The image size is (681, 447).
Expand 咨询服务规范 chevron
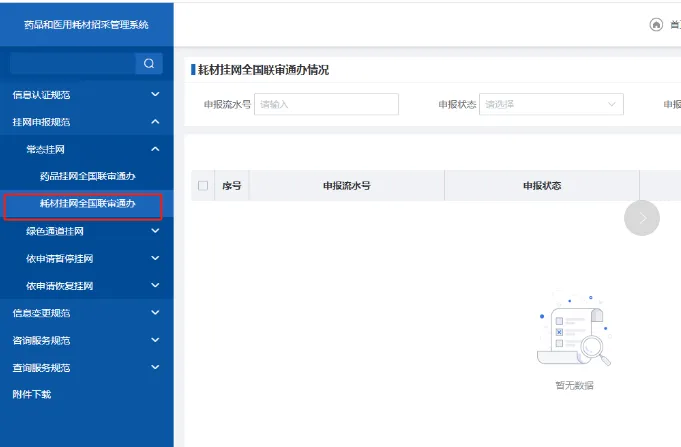coord(155,340)
